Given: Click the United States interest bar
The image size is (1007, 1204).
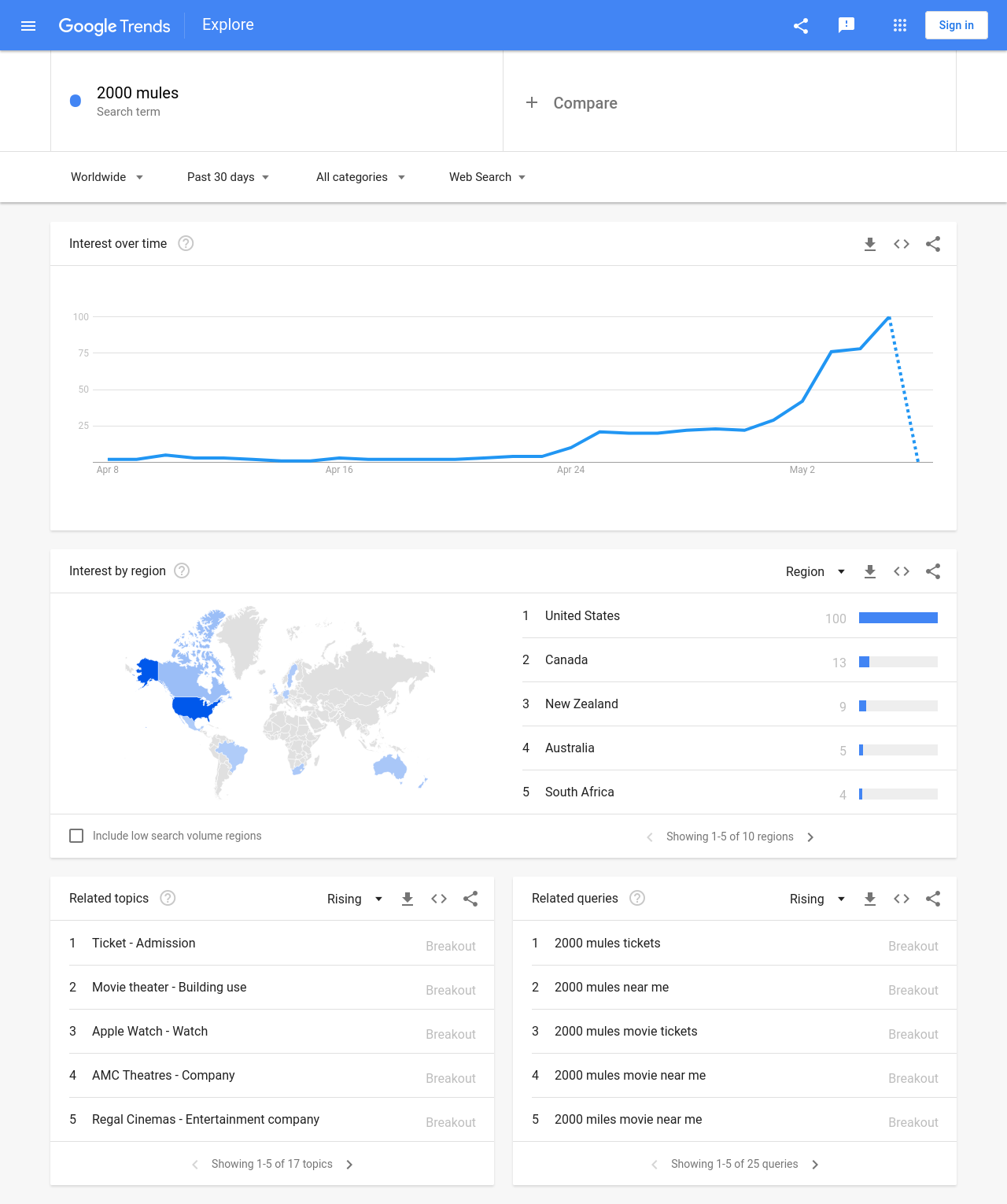Looking at the screenshot, I should [898, 618].
